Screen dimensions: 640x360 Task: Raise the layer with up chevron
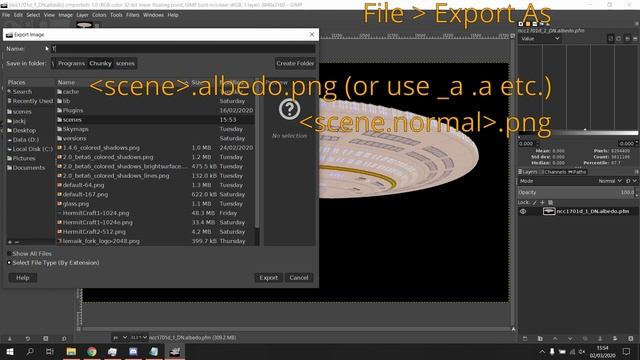pyautogui.click(x=555, y=338)
